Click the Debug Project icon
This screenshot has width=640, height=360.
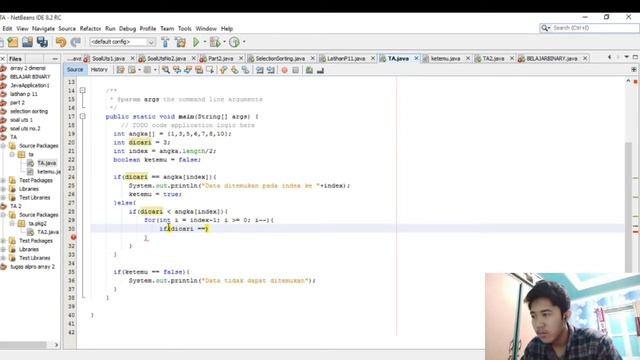click(x=215, y=42)
